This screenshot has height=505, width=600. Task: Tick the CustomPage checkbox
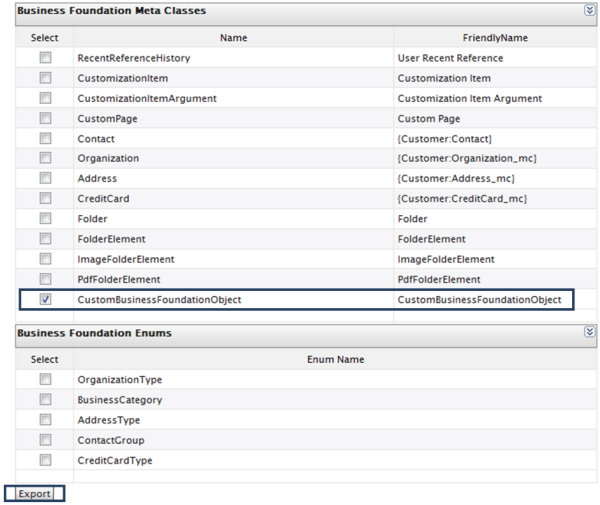coord(45,118)
